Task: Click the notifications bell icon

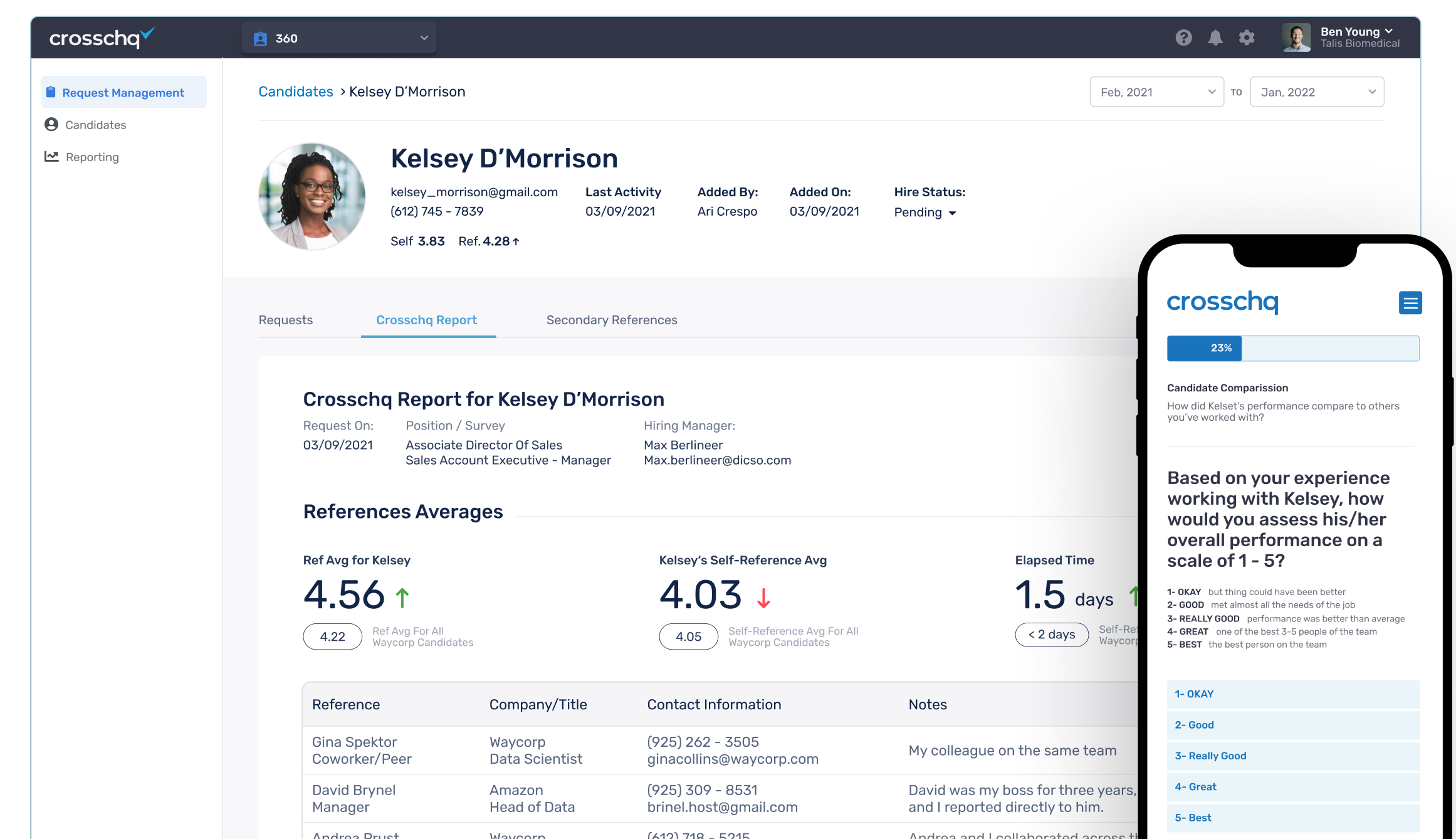Action: pyautogui.click(x=1215, y=38)
